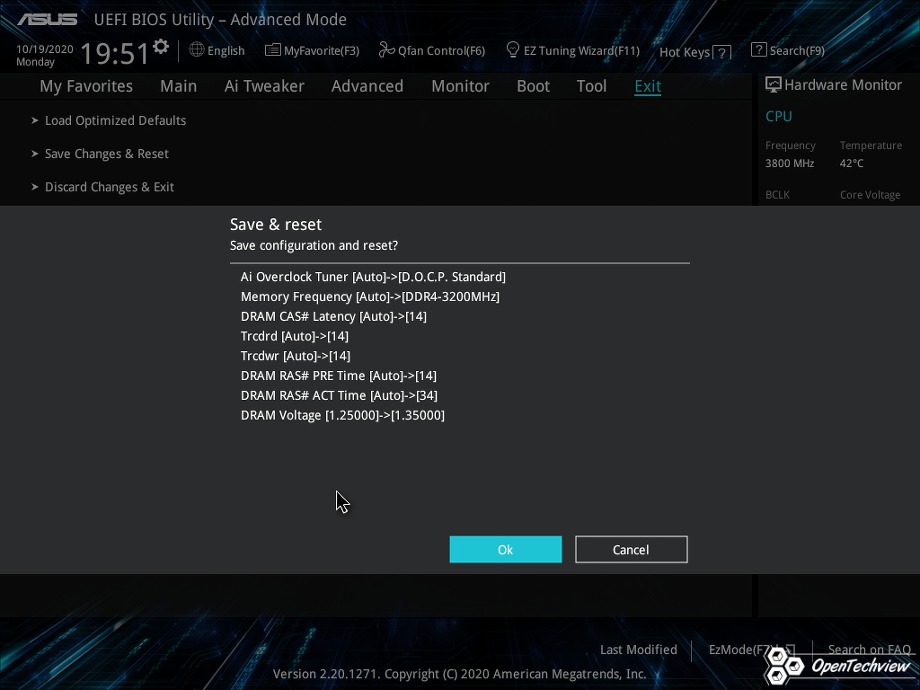Click the DRAM Voltage change line
This screenshot has height=690, width=920.
343,415
